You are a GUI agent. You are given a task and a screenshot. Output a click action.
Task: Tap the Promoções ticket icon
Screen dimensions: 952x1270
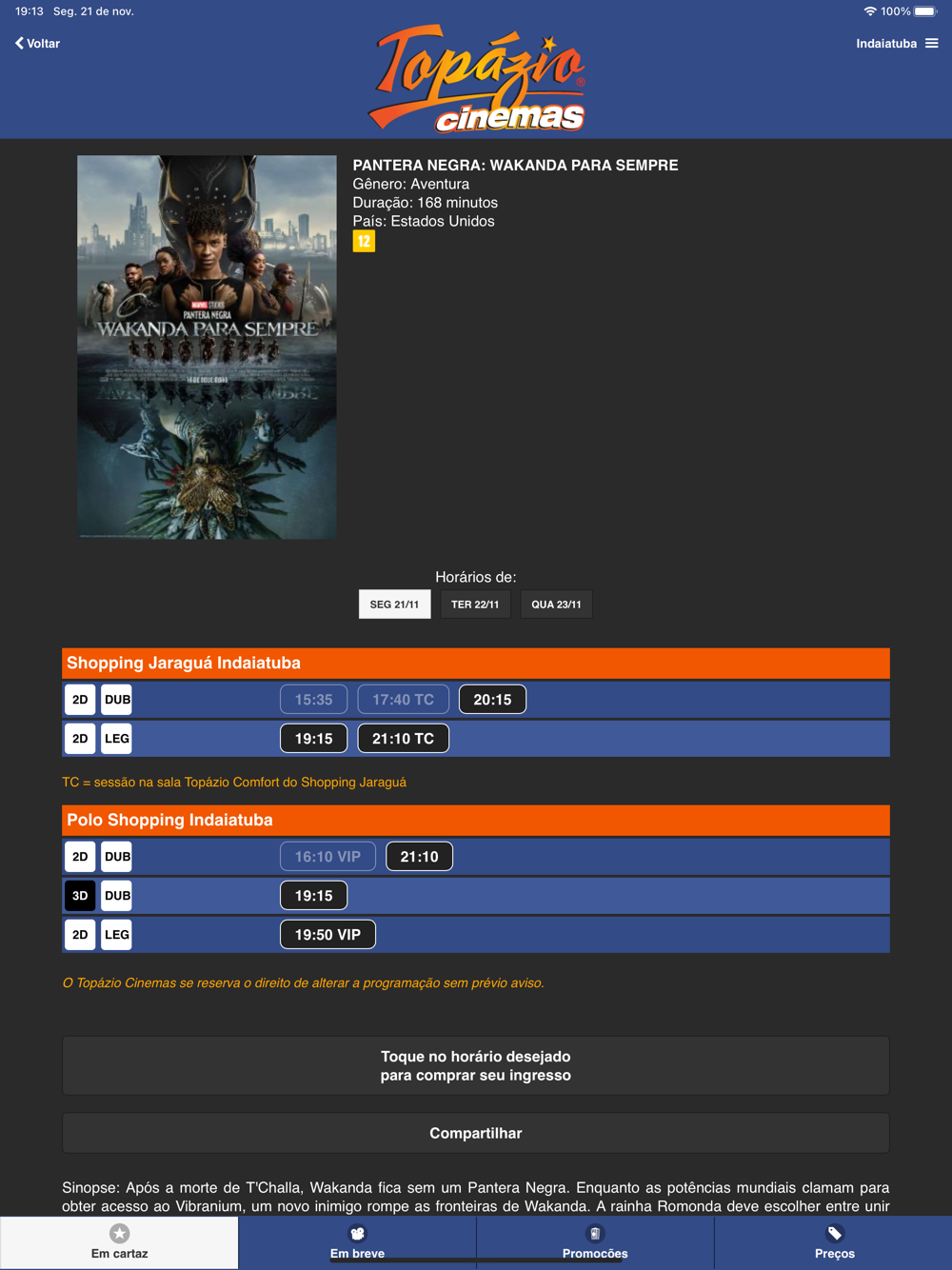pos(595,1234)
